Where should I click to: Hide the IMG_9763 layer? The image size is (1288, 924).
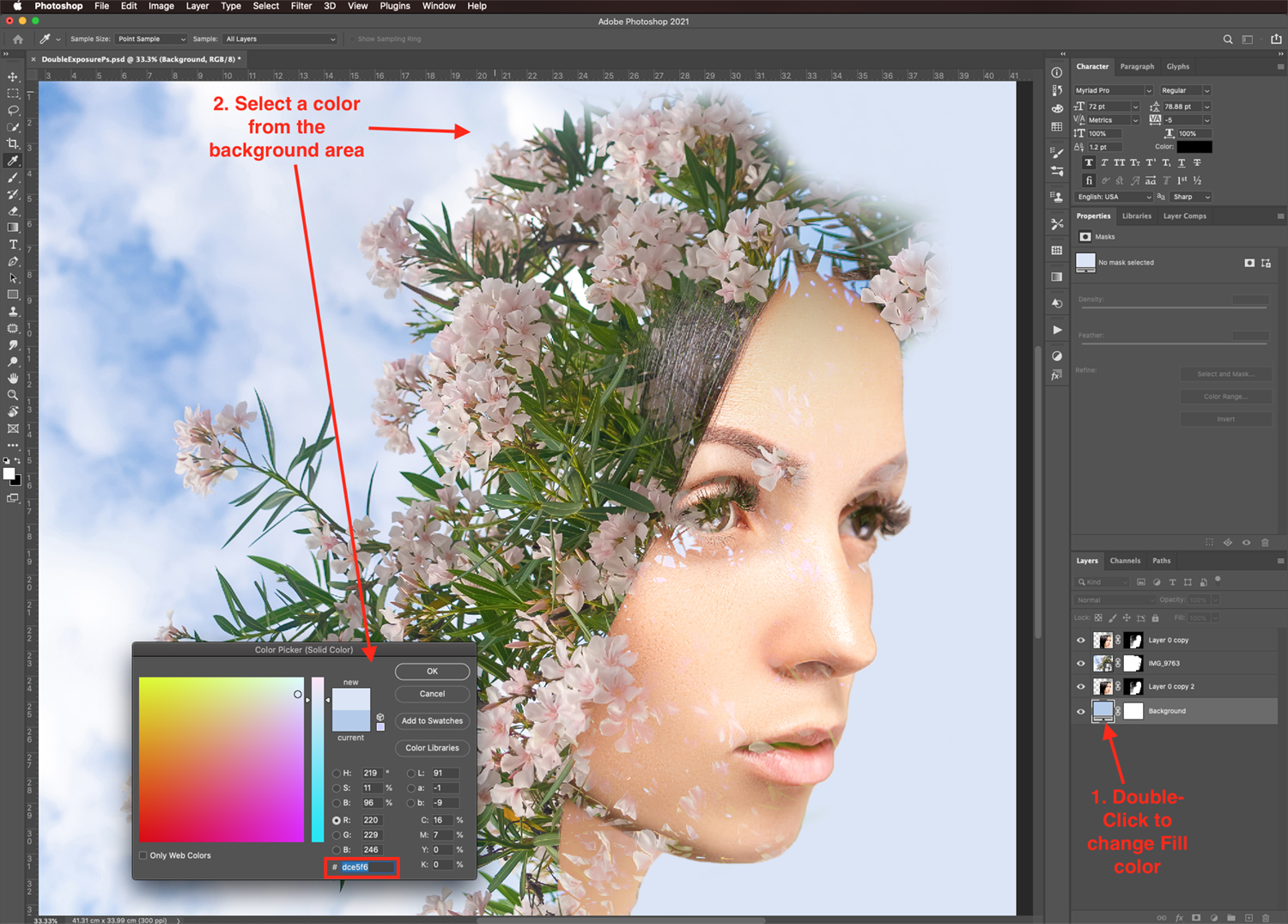1081,664
